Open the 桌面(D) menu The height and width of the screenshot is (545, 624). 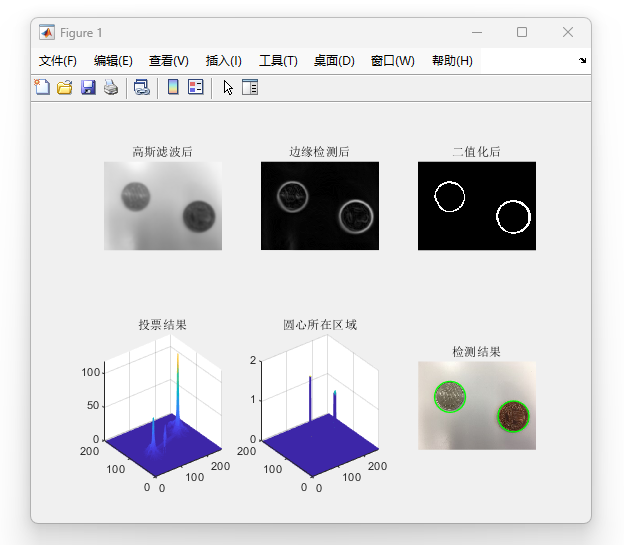334,61
